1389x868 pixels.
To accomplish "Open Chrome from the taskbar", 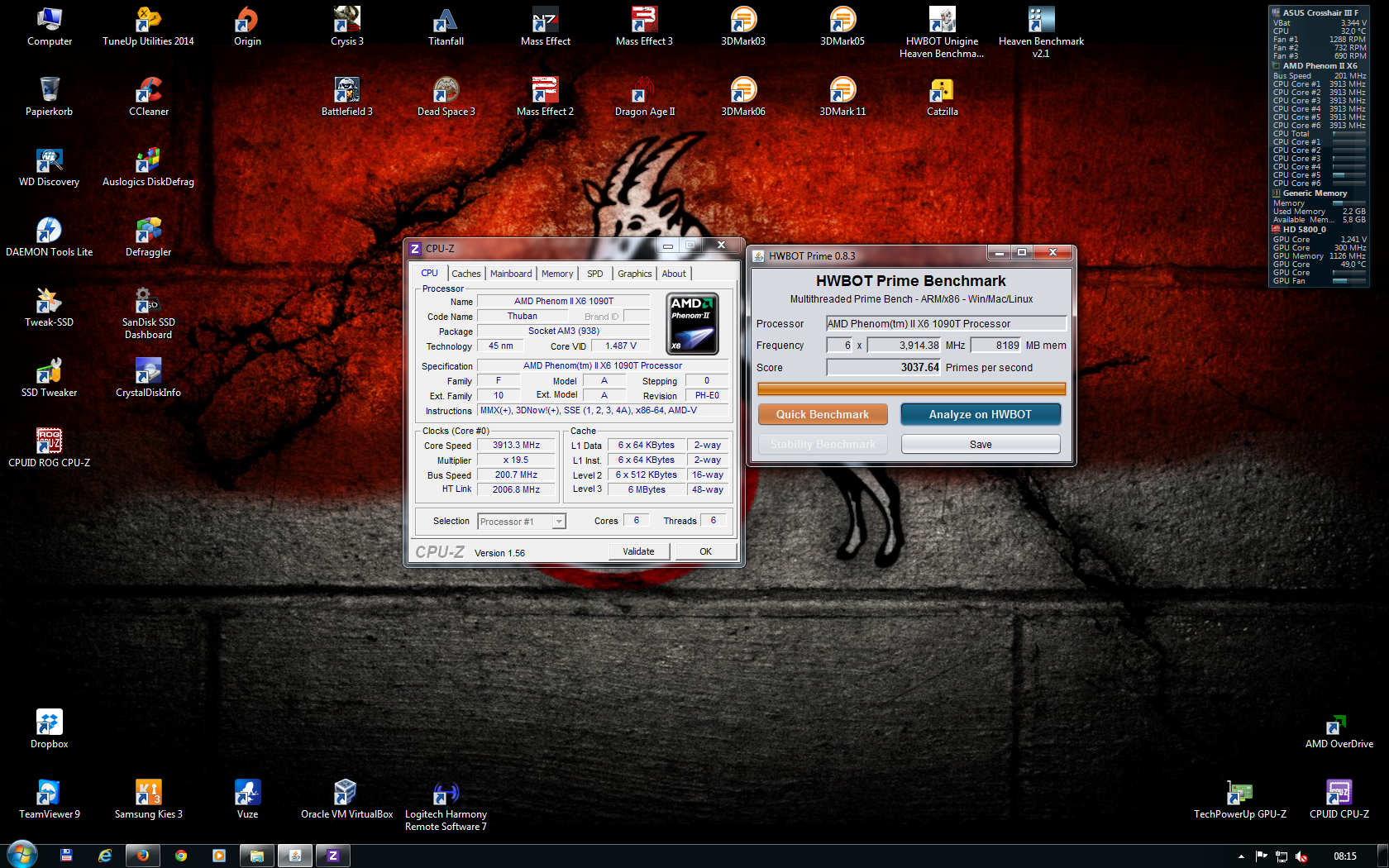I will pos(181,856).
